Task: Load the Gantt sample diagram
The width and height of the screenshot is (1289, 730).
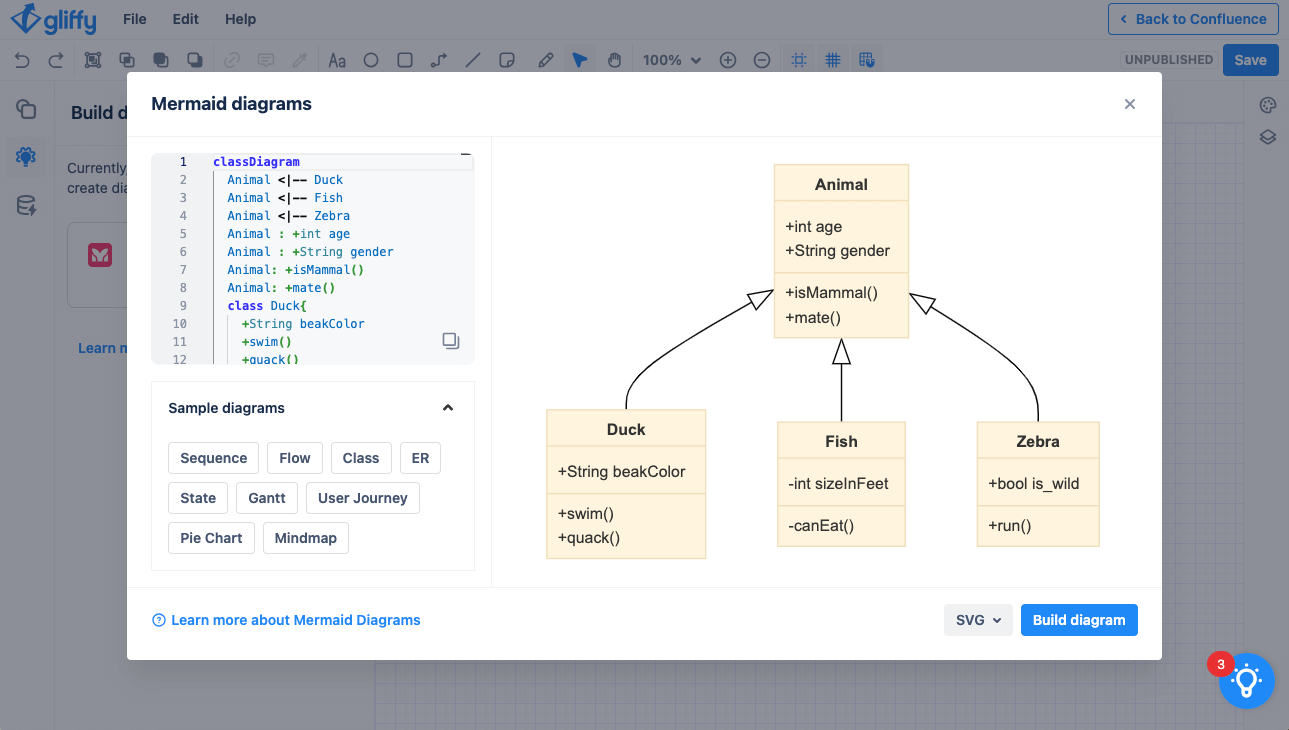Action: pyautogui.click(x=267, y=498)
